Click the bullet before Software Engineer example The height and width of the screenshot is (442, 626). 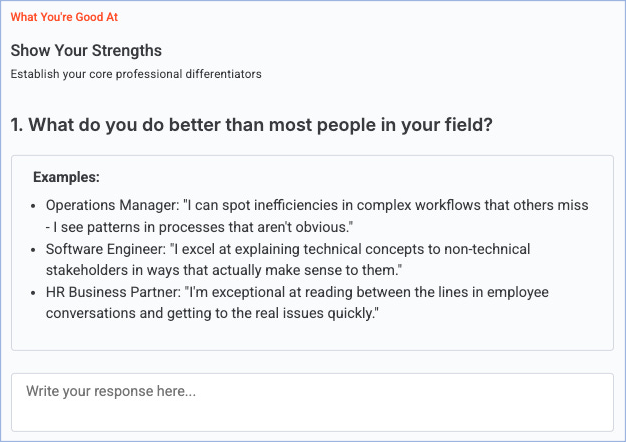[35, 248]
